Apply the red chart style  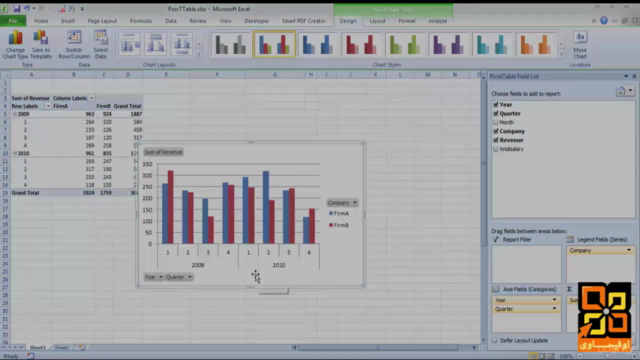click(x=361, y=44)
